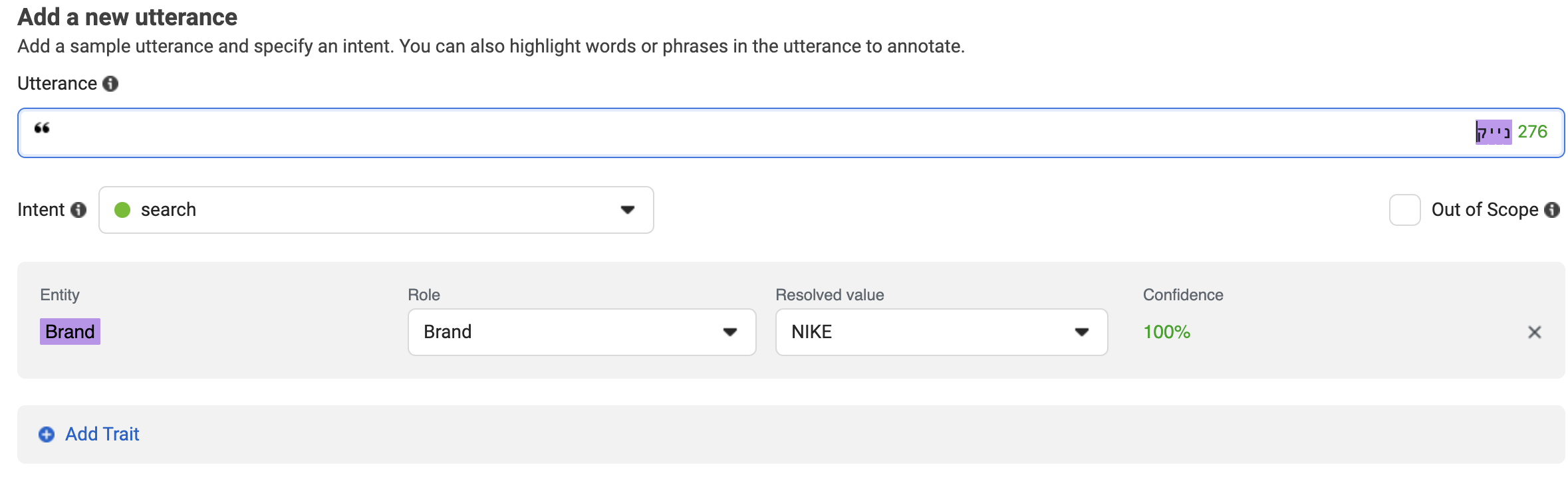The width and height of the screenshot is (1568, 477).
Task: Enable the Out of Scope checkbox
Action: point(1405,210)
